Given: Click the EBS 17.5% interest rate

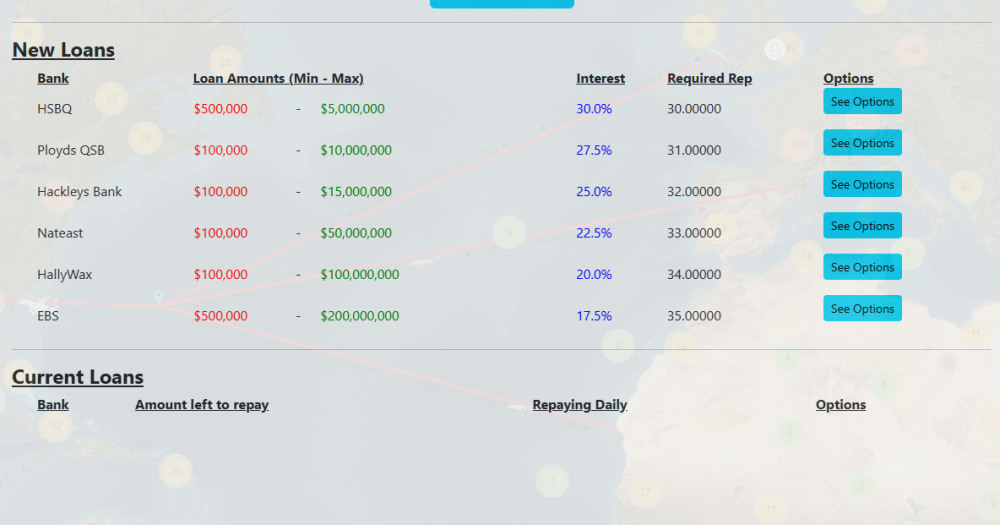Looking at the screenshot, I should pos(594,316).
